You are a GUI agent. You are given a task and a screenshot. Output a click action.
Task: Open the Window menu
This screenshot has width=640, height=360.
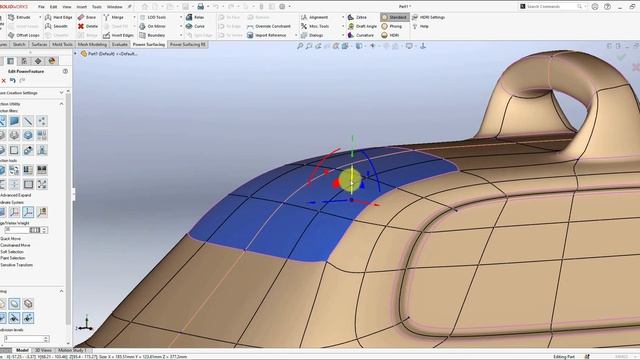[115, 7]
